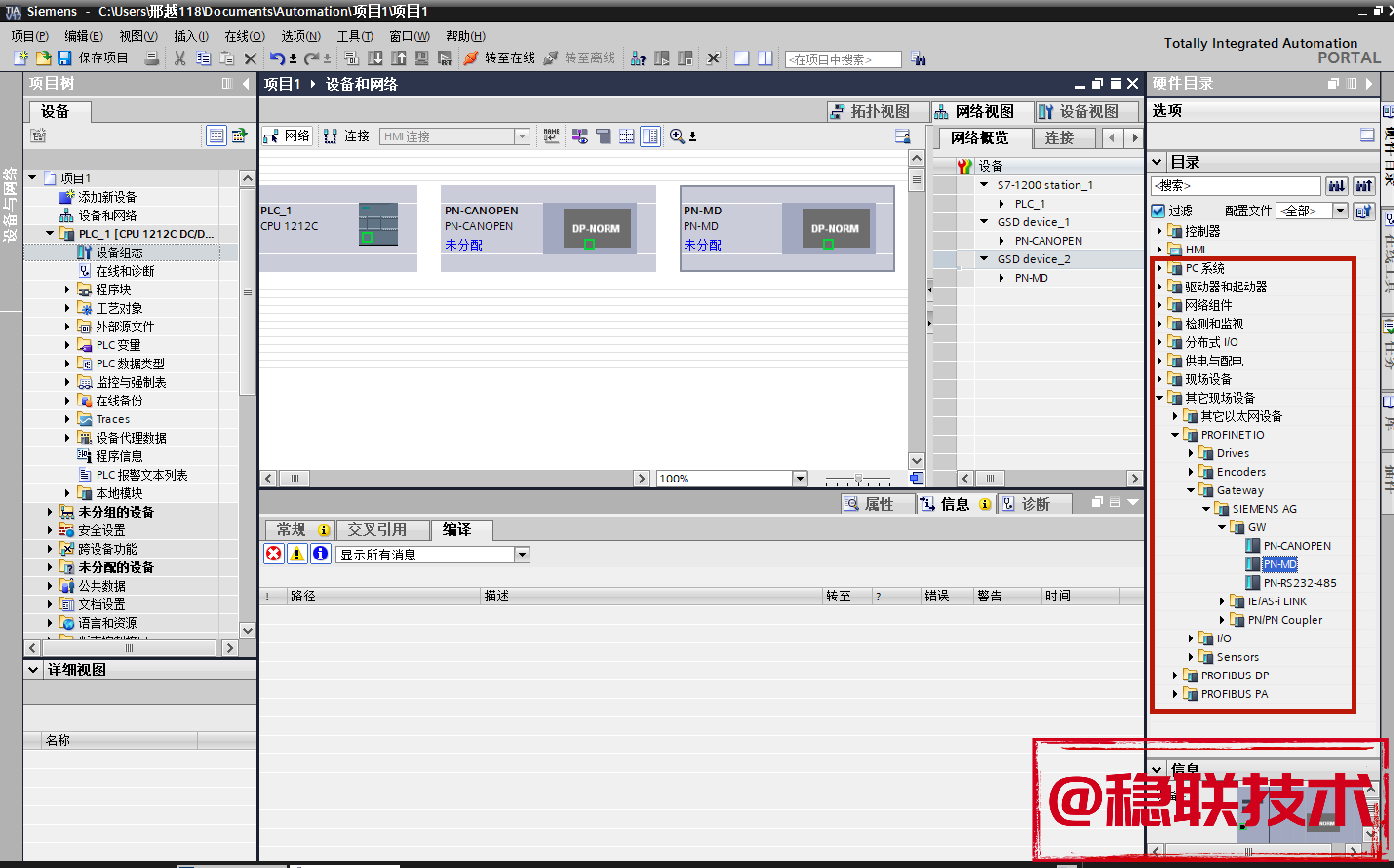
Task: Click the Accessible devices icon
Action: [638, 58]
